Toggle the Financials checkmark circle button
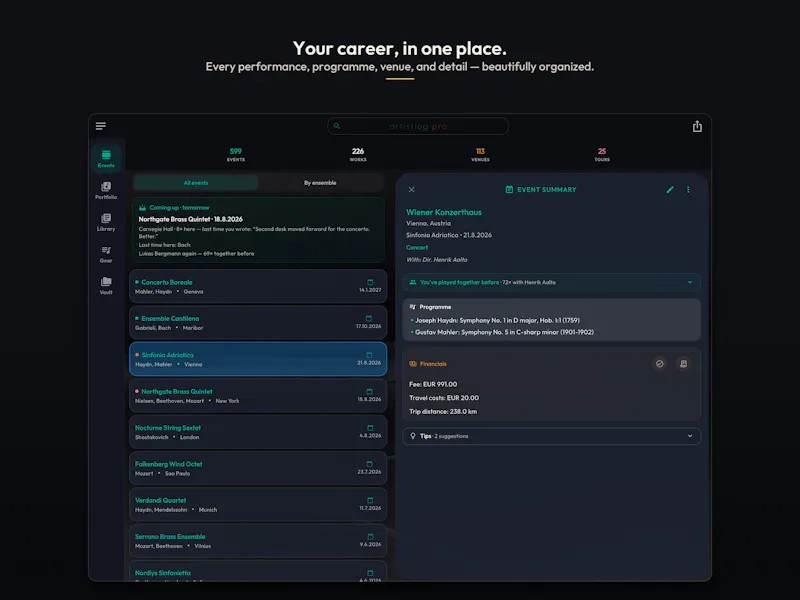Screen dimensions: 800x600 point(660,364)
